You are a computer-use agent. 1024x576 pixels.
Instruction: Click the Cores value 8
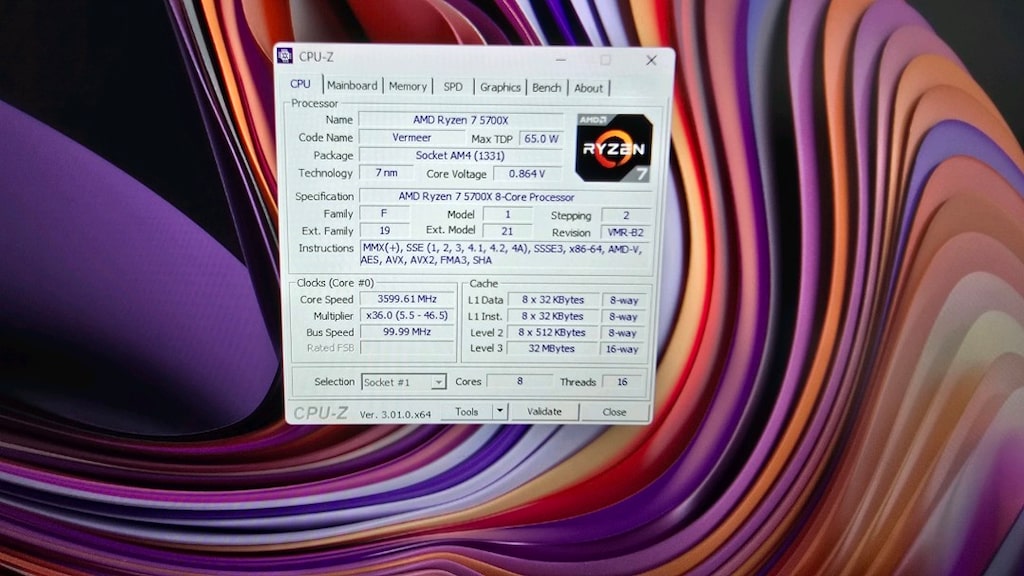click(x=520, y=381)
